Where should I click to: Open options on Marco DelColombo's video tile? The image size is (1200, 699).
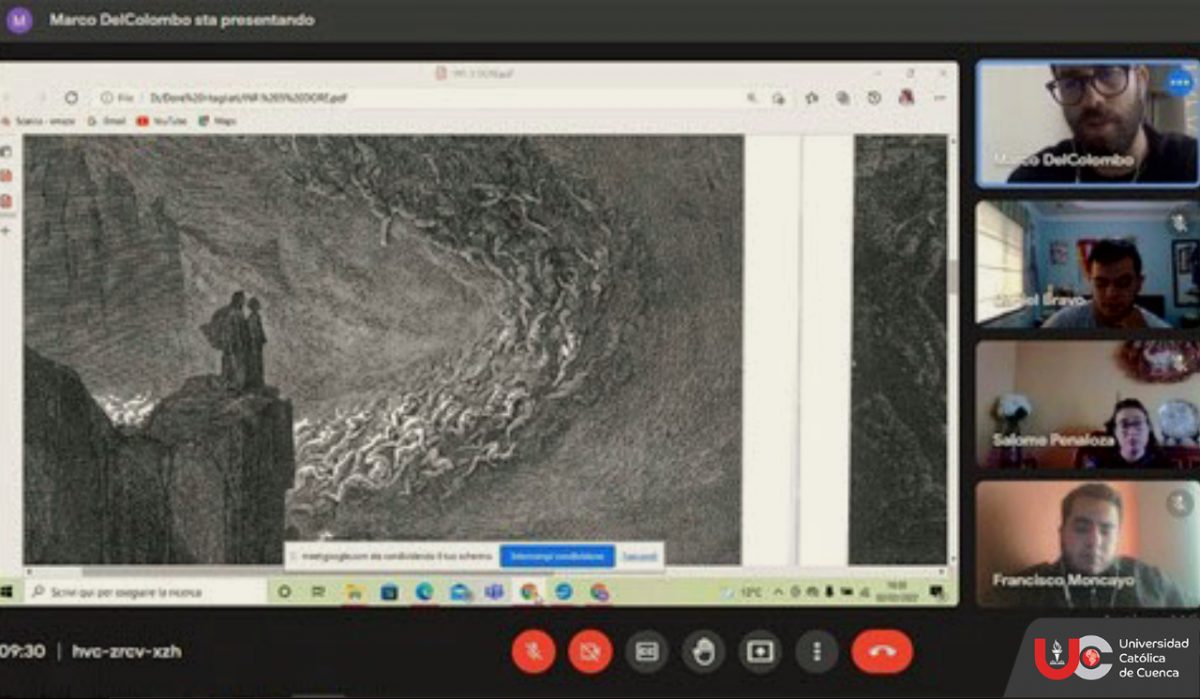[1180, 84]
